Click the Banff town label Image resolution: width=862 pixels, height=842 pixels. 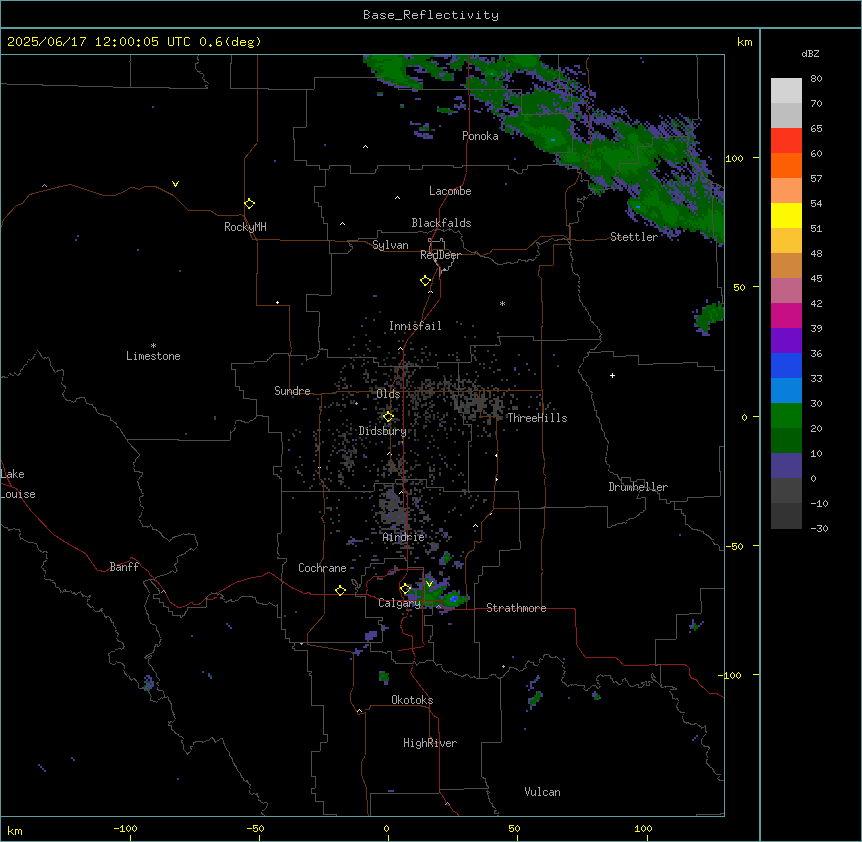(x=124, y=567)
